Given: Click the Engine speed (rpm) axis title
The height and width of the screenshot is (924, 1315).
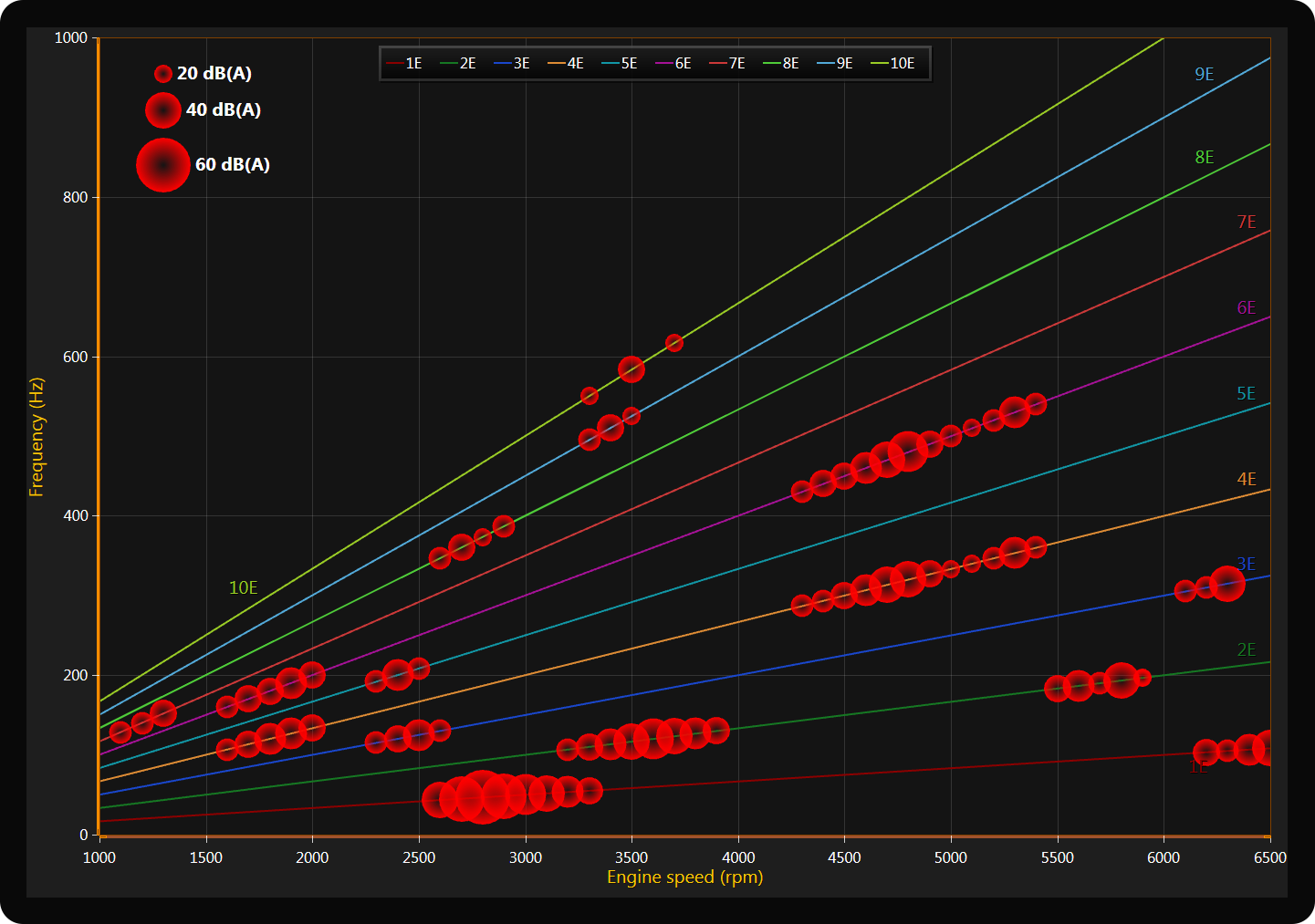Looking at the screenshot, I should pos(684,877).
